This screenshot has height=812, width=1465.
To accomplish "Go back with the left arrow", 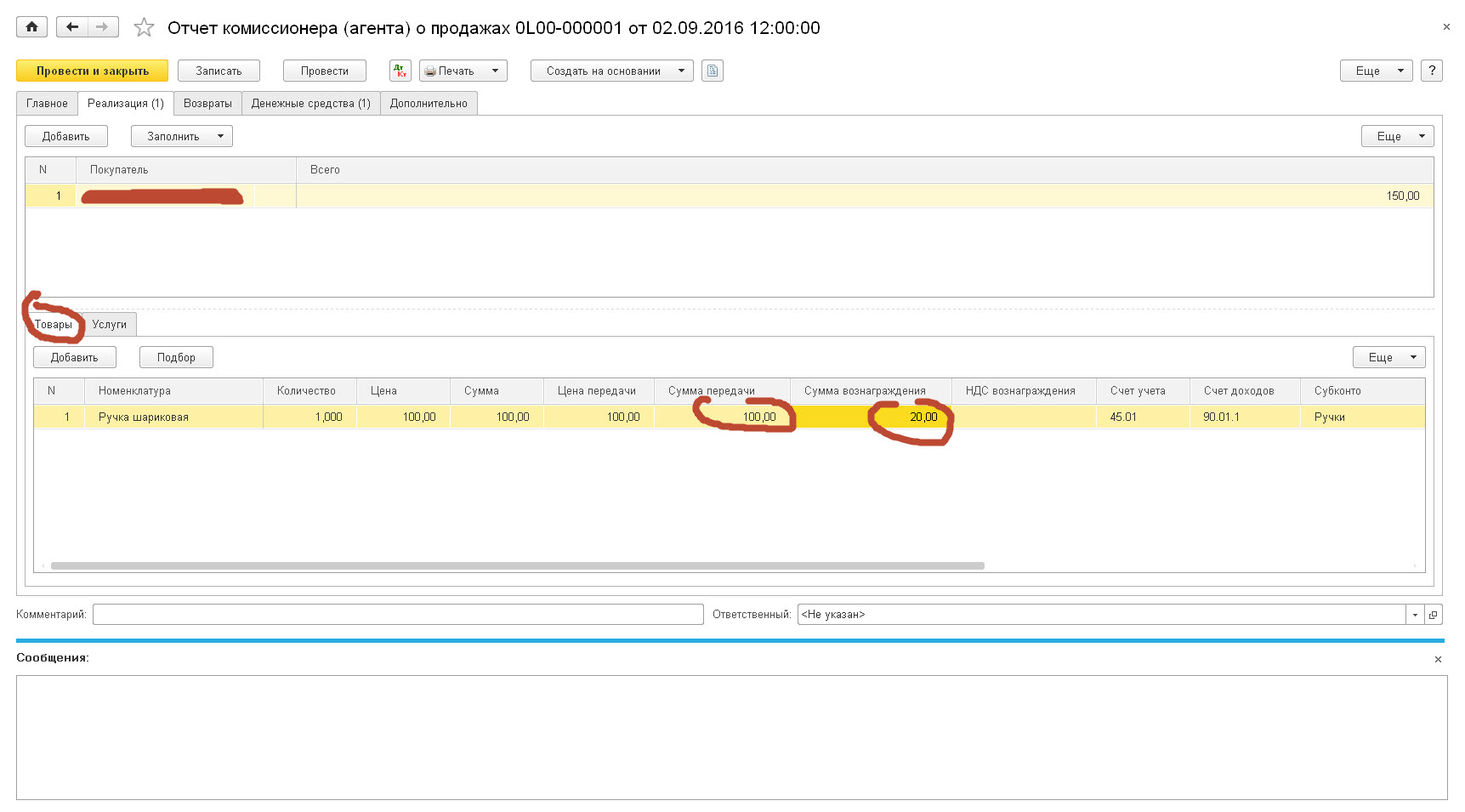I will [72, 27].
